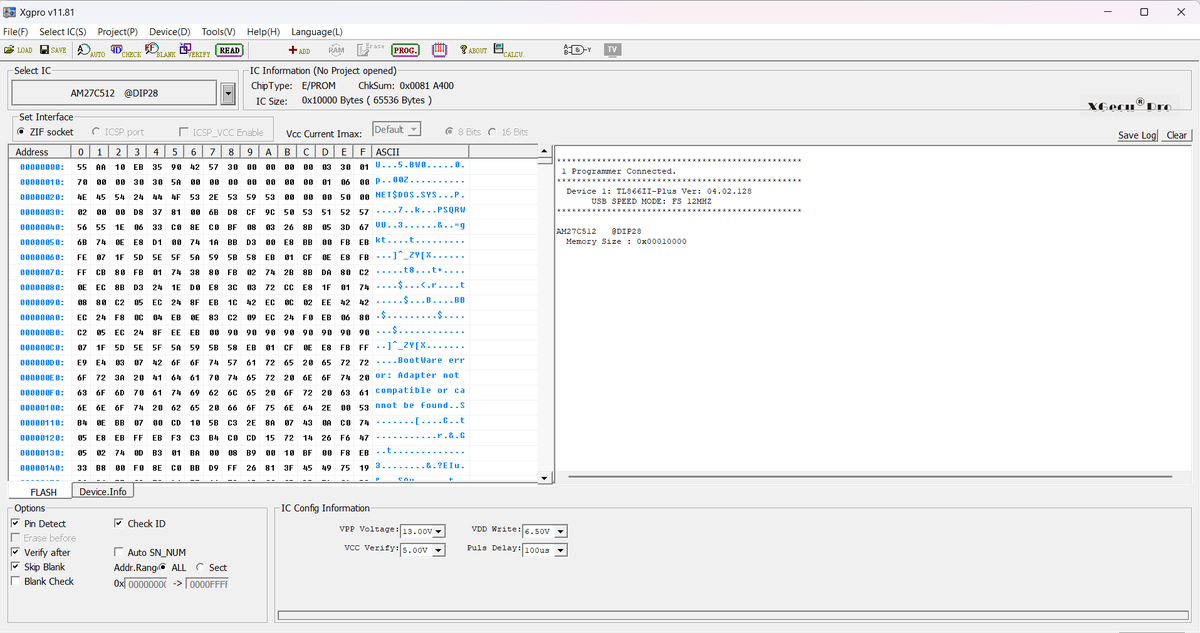
Task: Click the SAVE toolbar icon
Action: [52, 50]
